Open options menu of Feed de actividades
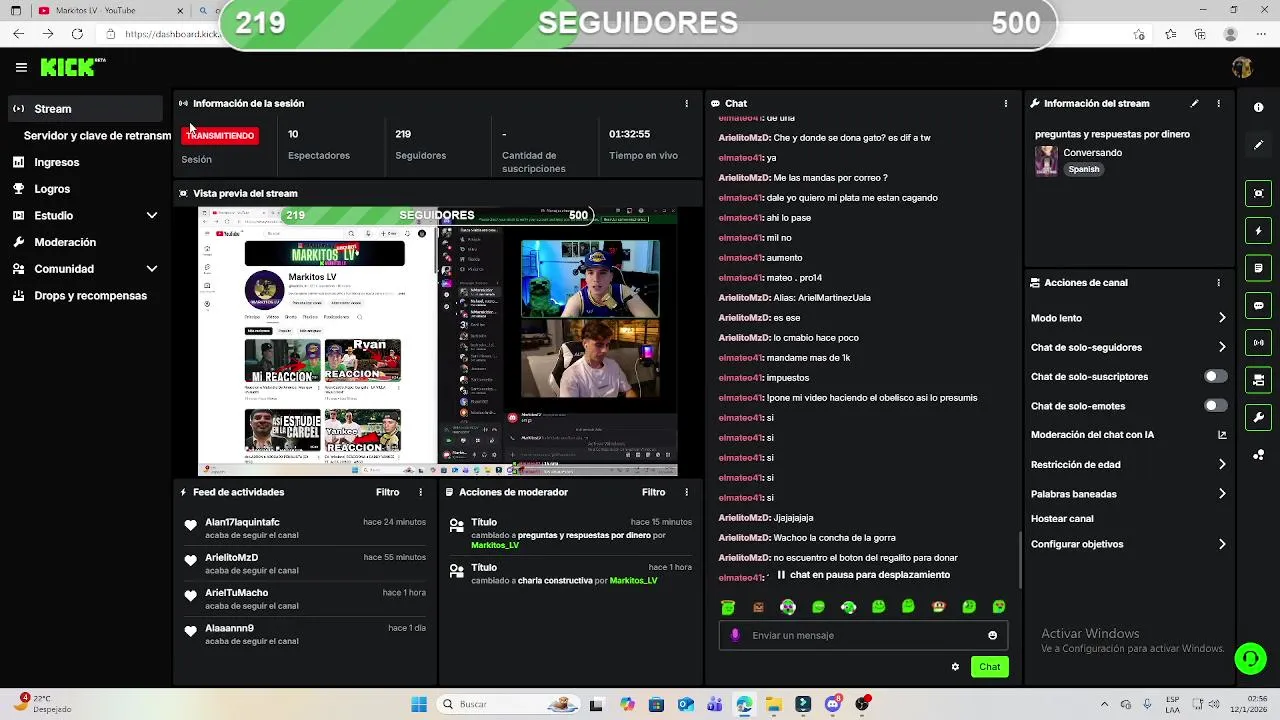The width and height of the screenshot is (1280, 720). pyautogui.click(x=420, y=492)
